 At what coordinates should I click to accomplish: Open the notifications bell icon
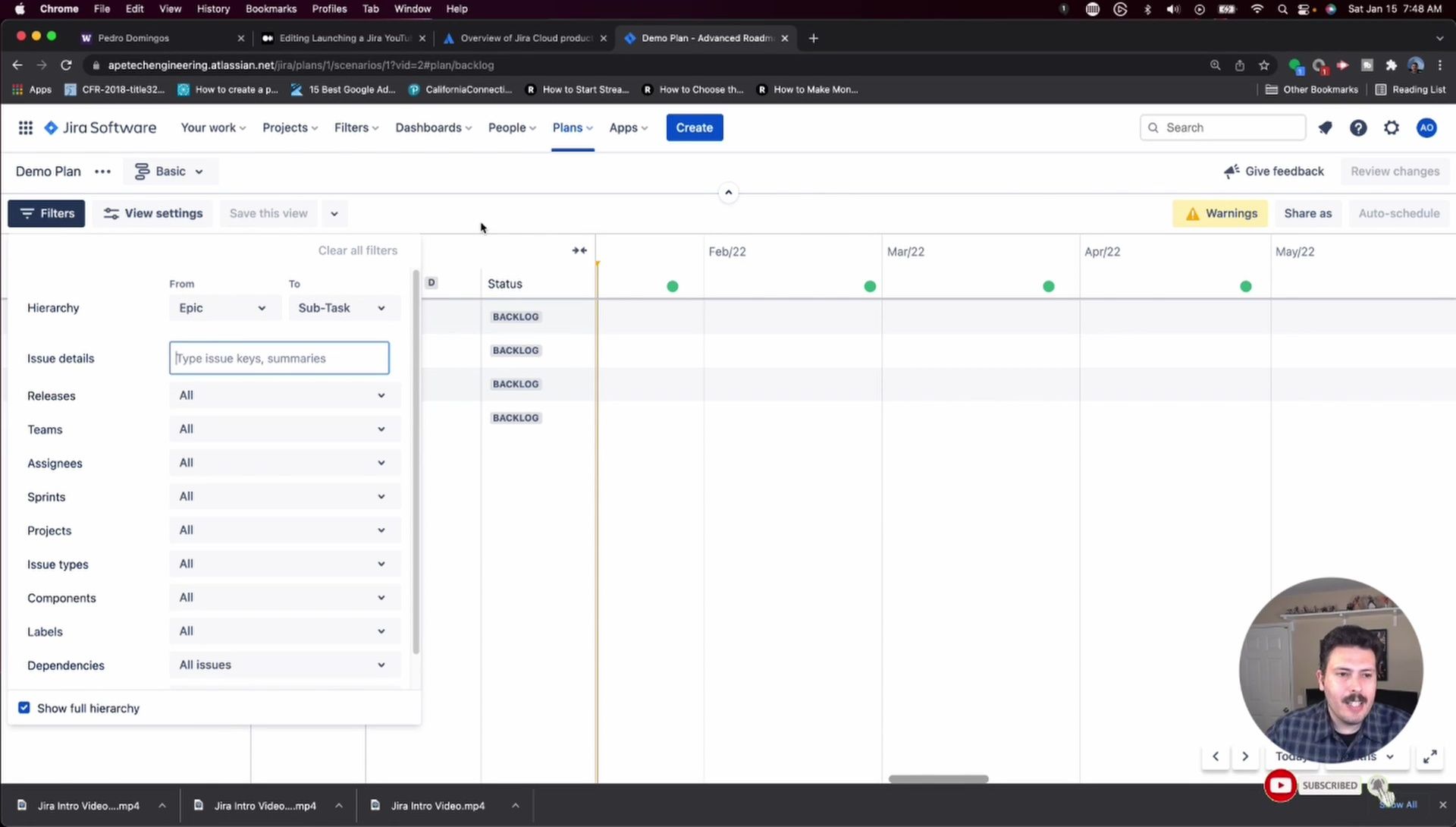coord(1325,127)
